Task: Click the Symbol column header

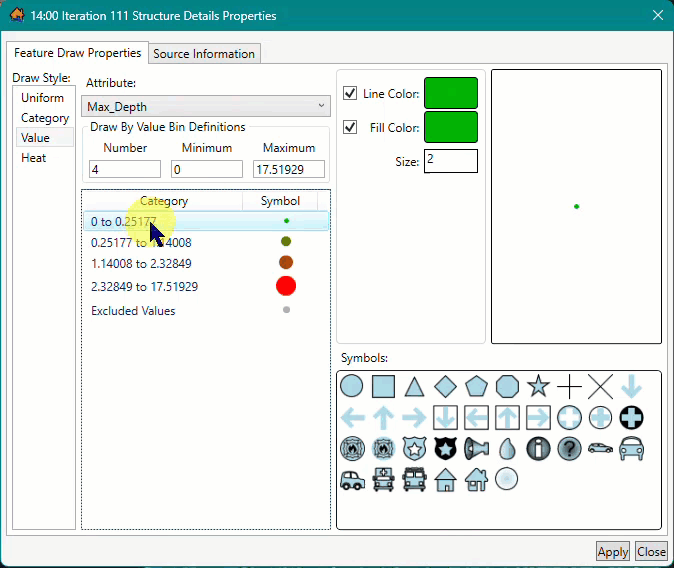Action: (280, 201)
